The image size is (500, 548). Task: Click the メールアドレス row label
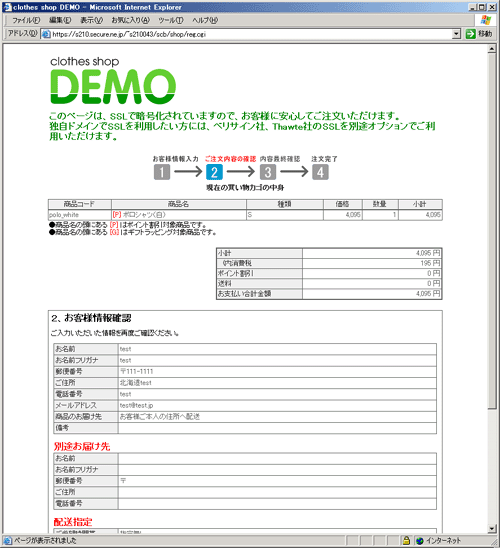(x=76, y=405)
